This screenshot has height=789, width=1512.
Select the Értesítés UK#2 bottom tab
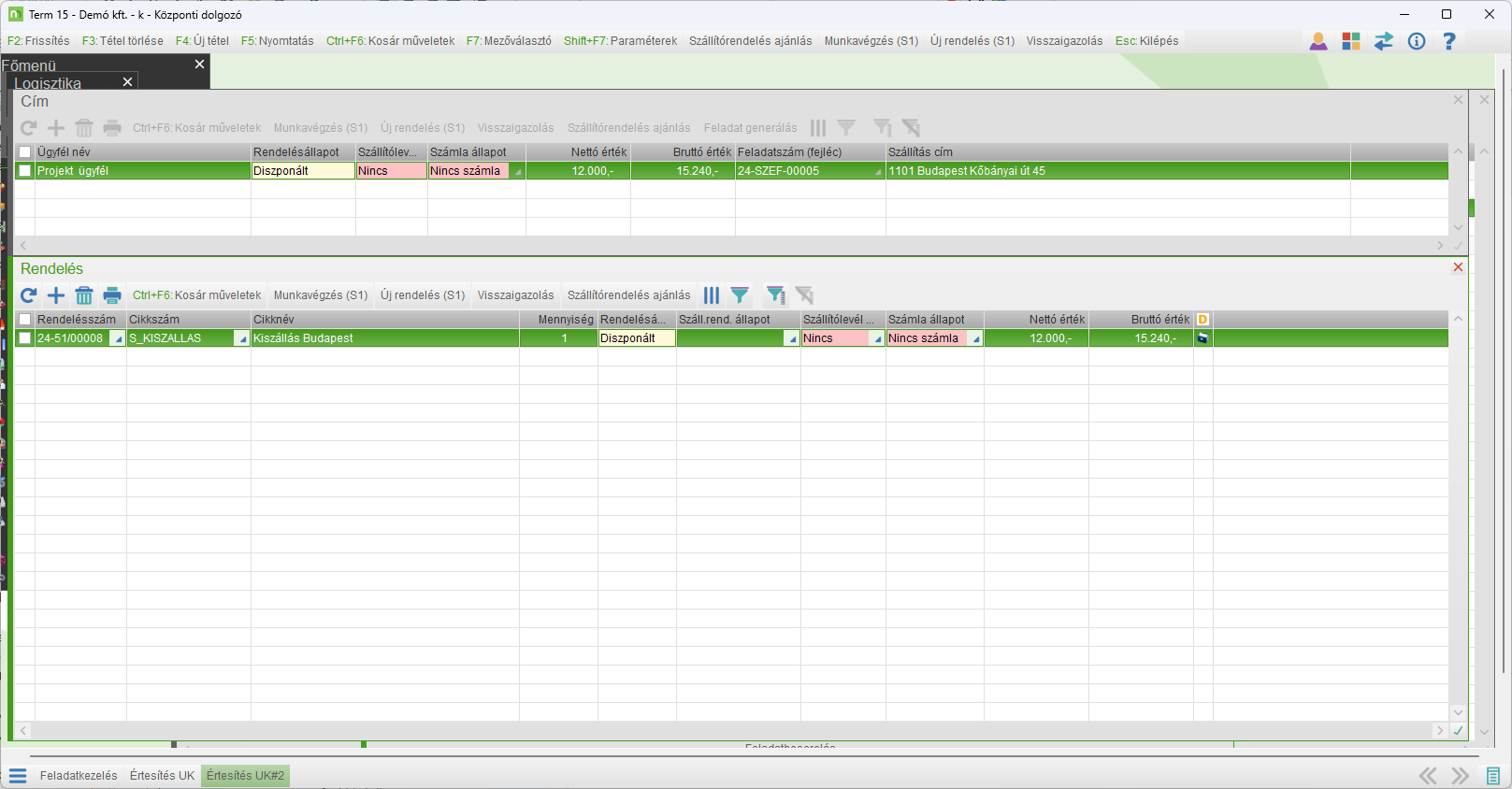point(246,776)
